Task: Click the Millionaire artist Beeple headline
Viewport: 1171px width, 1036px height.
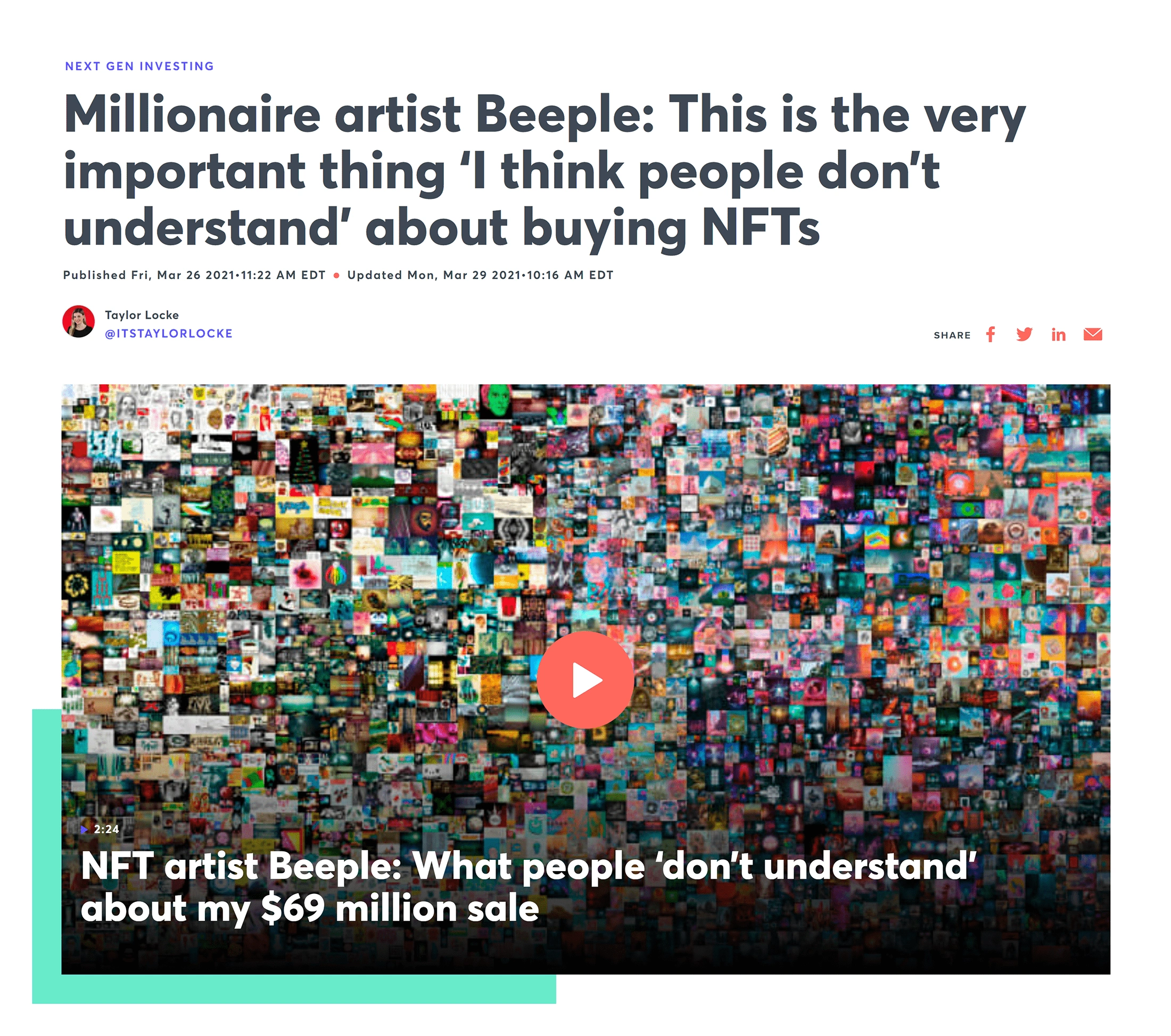Action: (x=545, y=170)
